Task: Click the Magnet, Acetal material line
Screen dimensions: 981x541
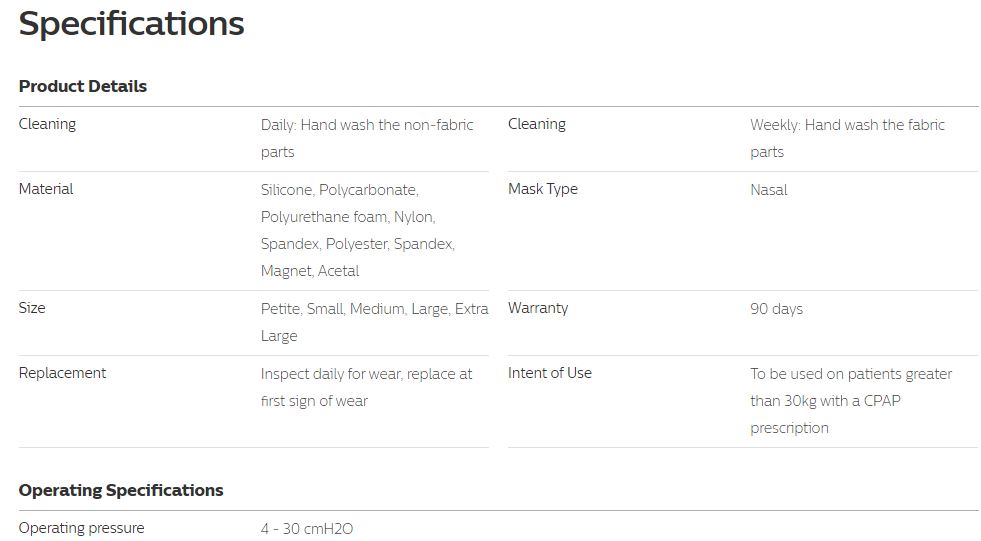Action: click(310, 271)
